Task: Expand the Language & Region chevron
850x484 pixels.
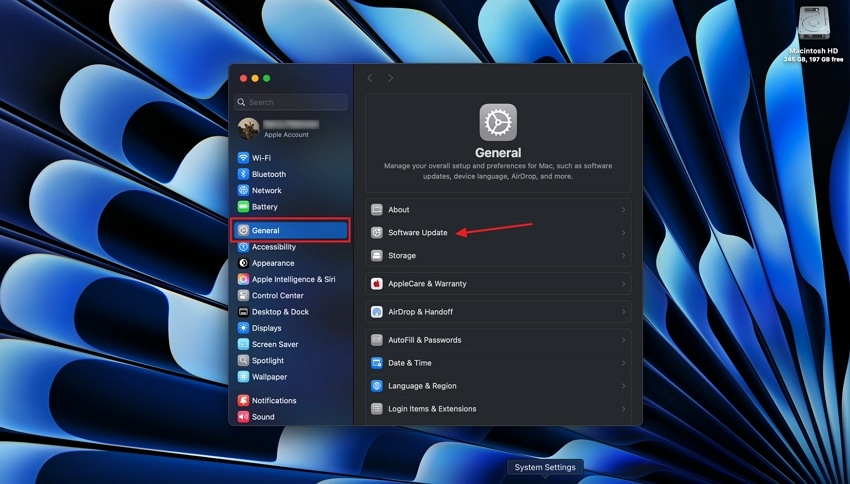Action: point(623,386)
